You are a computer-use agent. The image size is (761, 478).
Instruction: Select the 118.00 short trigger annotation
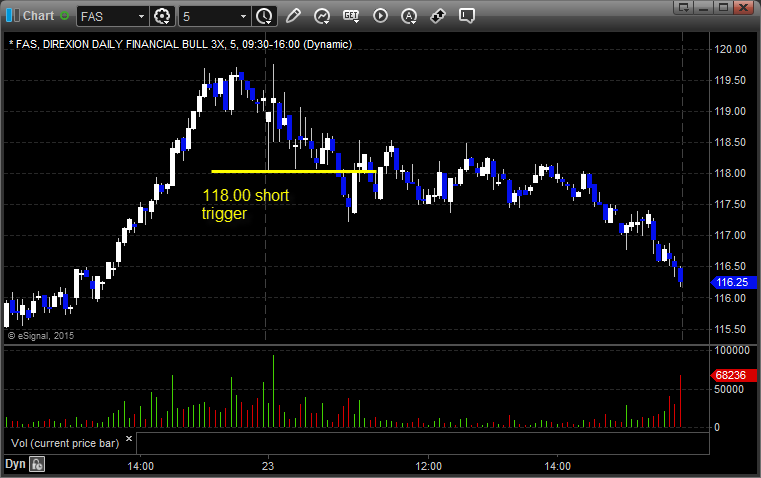coord(245,204)
